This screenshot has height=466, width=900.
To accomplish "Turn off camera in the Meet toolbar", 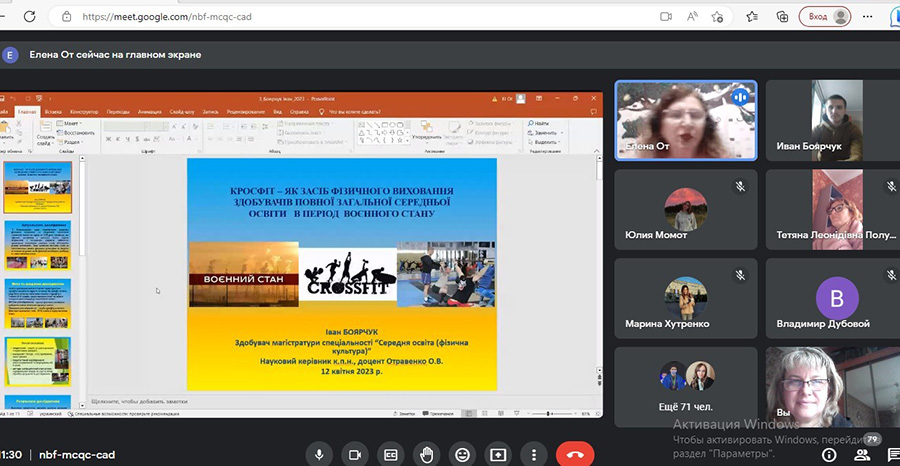I will pyautogui.click(x=354, y=454).
